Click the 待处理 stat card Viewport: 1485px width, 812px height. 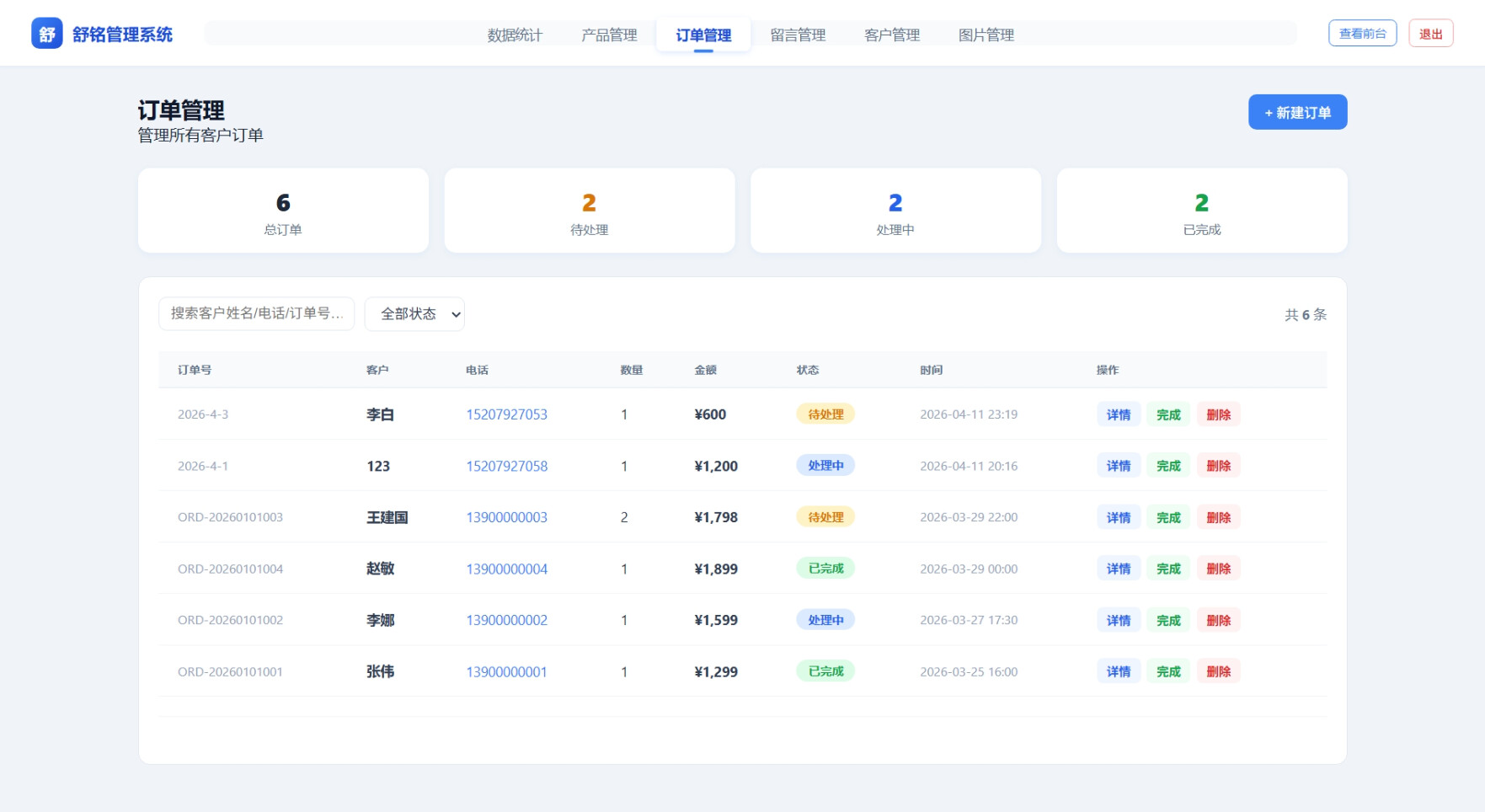(590, 211)
